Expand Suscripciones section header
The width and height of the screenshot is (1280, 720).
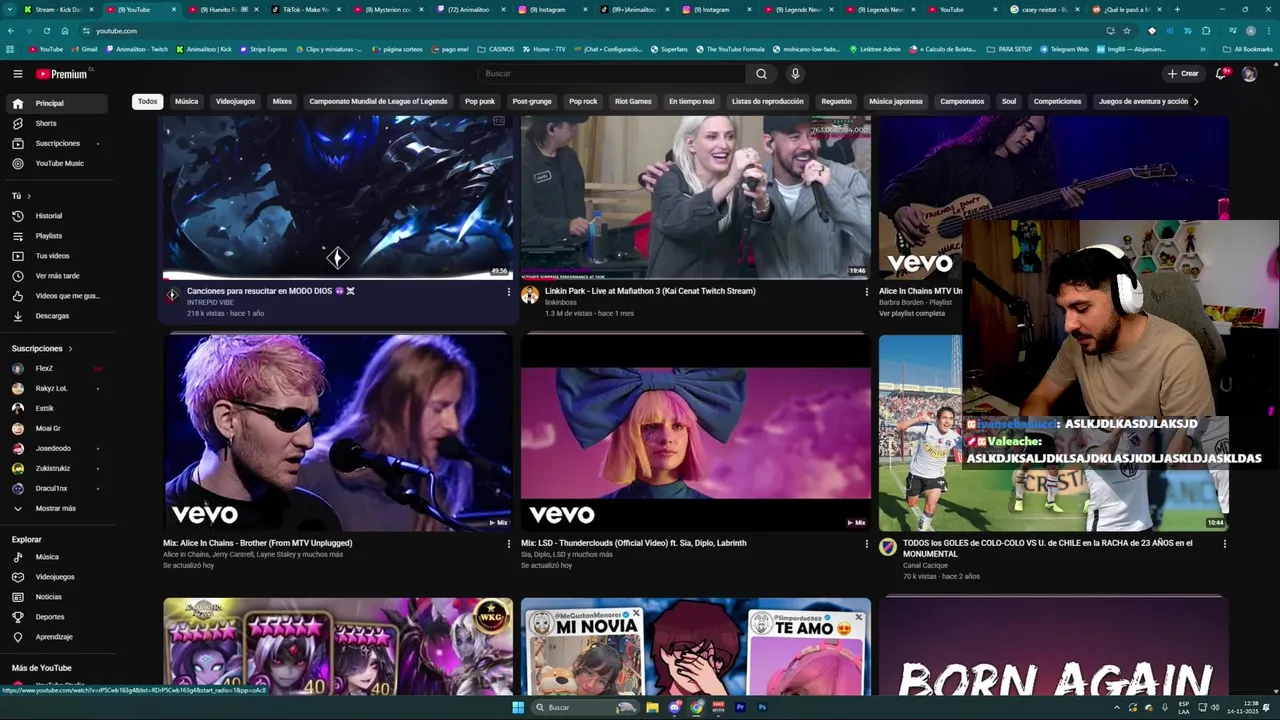click(x=42, y=349)
